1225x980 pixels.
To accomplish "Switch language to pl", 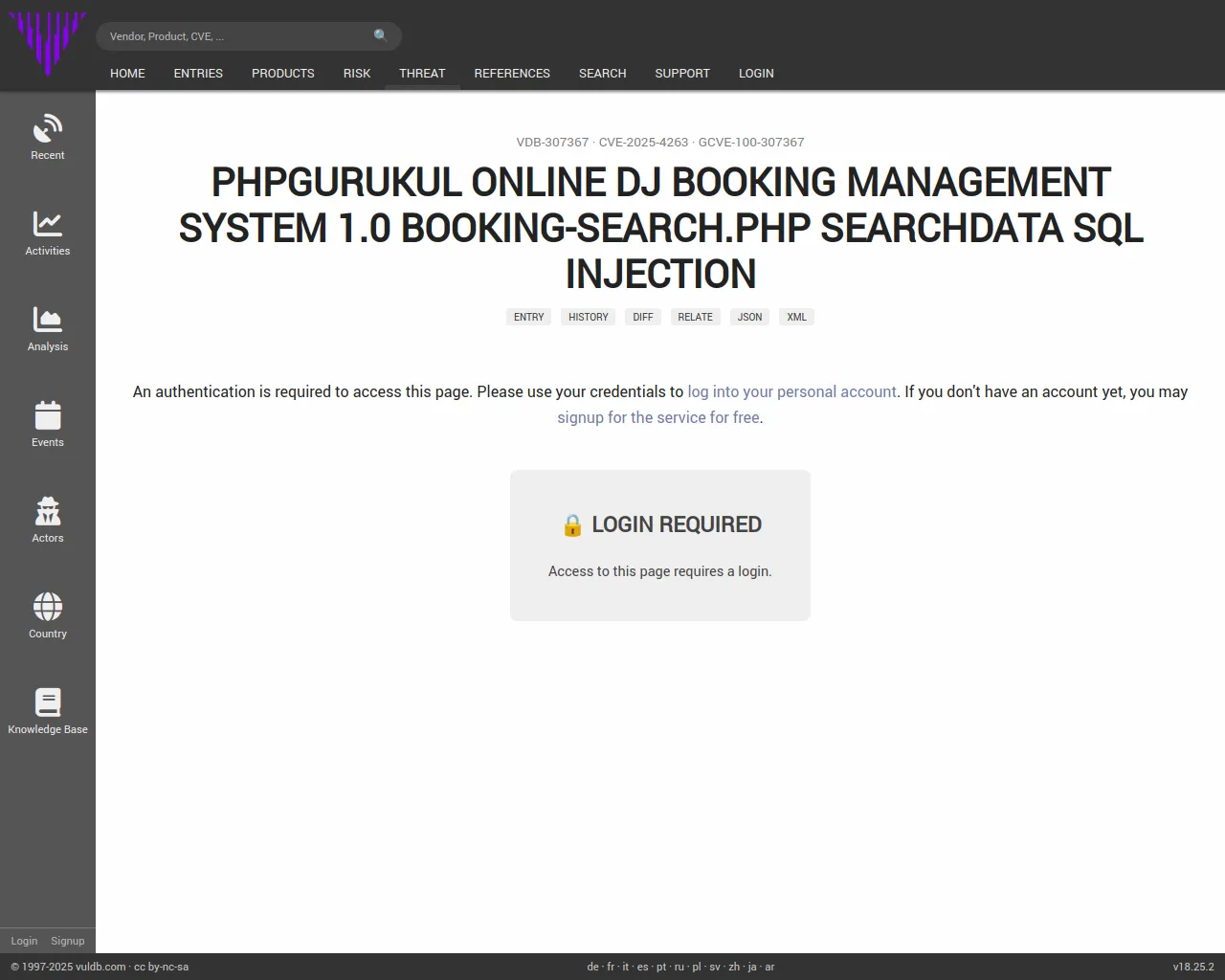I will point(697,967).
